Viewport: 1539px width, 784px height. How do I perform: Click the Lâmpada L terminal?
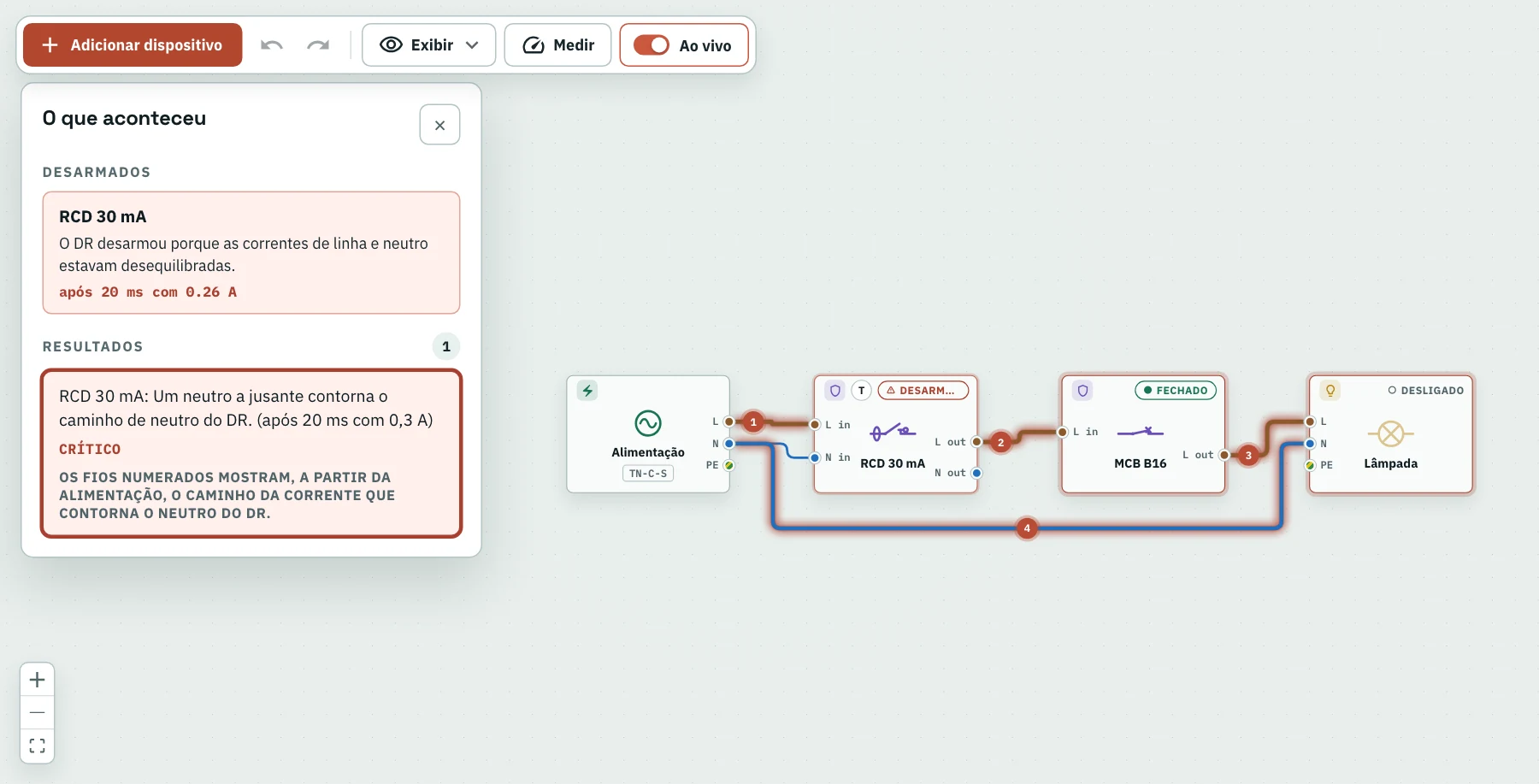[x=1310, y=421]
